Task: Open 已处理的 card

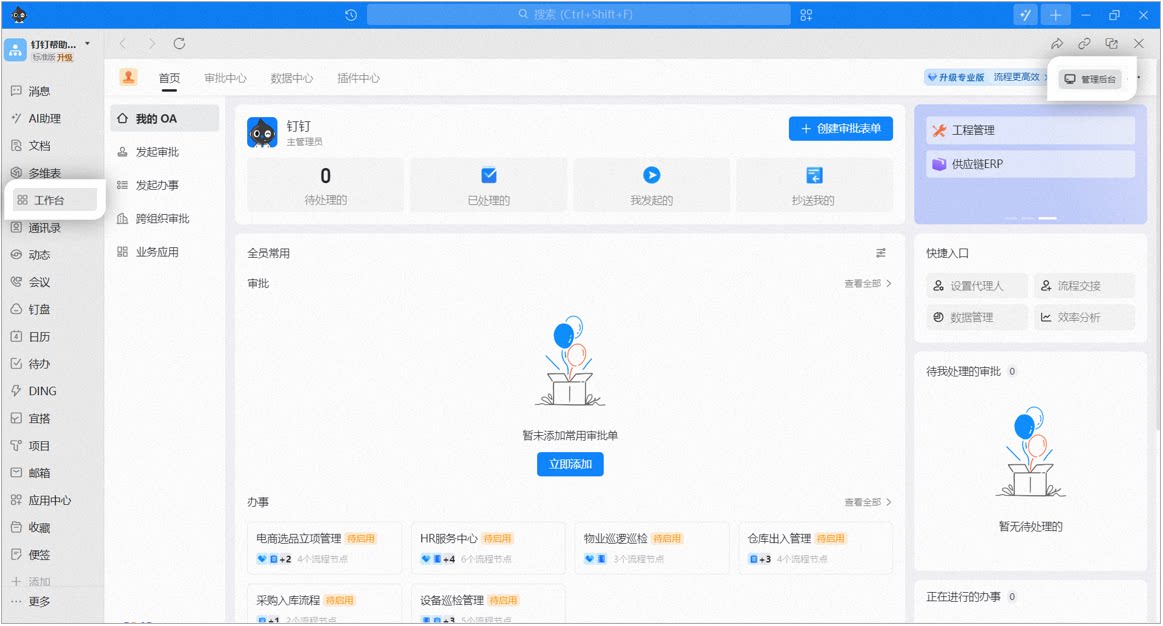Action: (489, 185)
